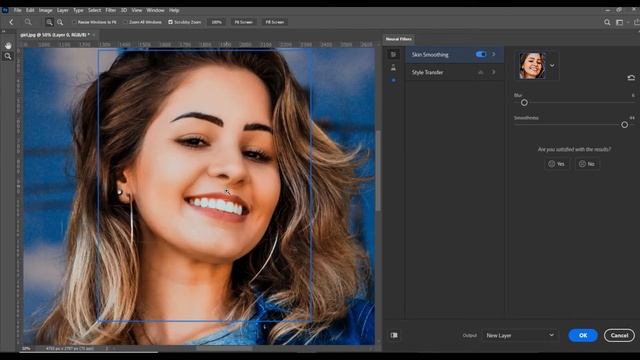
Task: Click the Photoshop app logo
Action: pos(5,10)
